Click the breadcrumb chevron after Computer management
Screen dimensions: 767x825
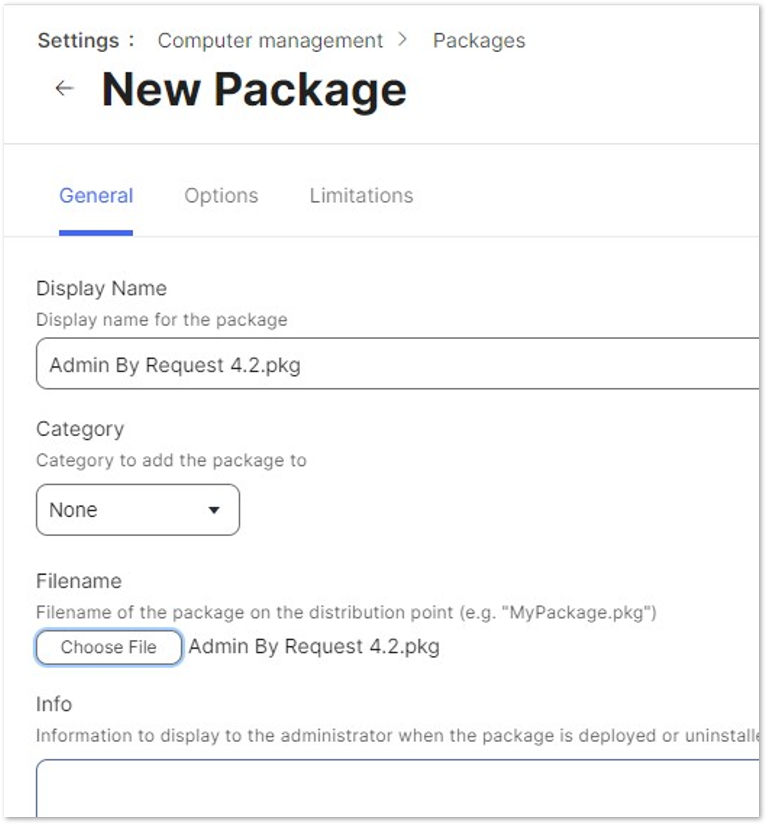point(403,39)
